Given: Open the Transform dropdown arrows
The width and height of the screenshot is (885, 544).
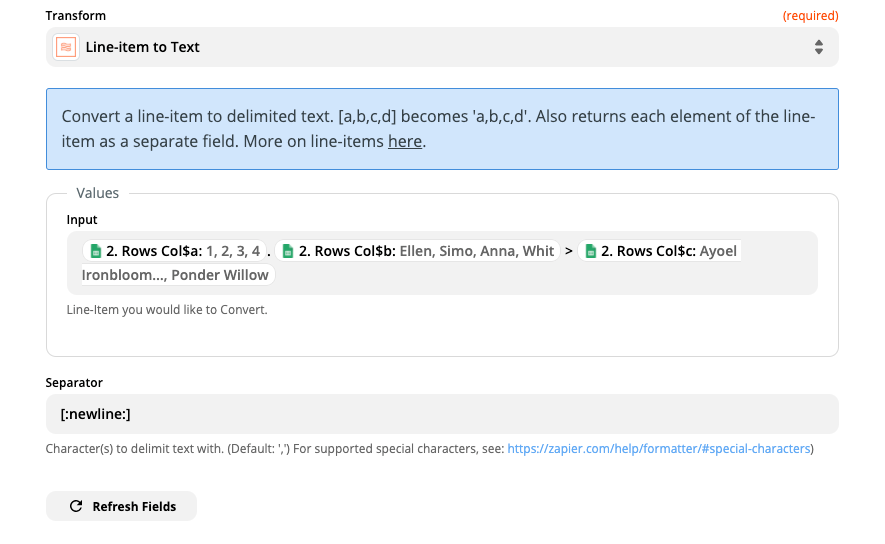Looking at the screenshot, I should click(x=818, y=47).
